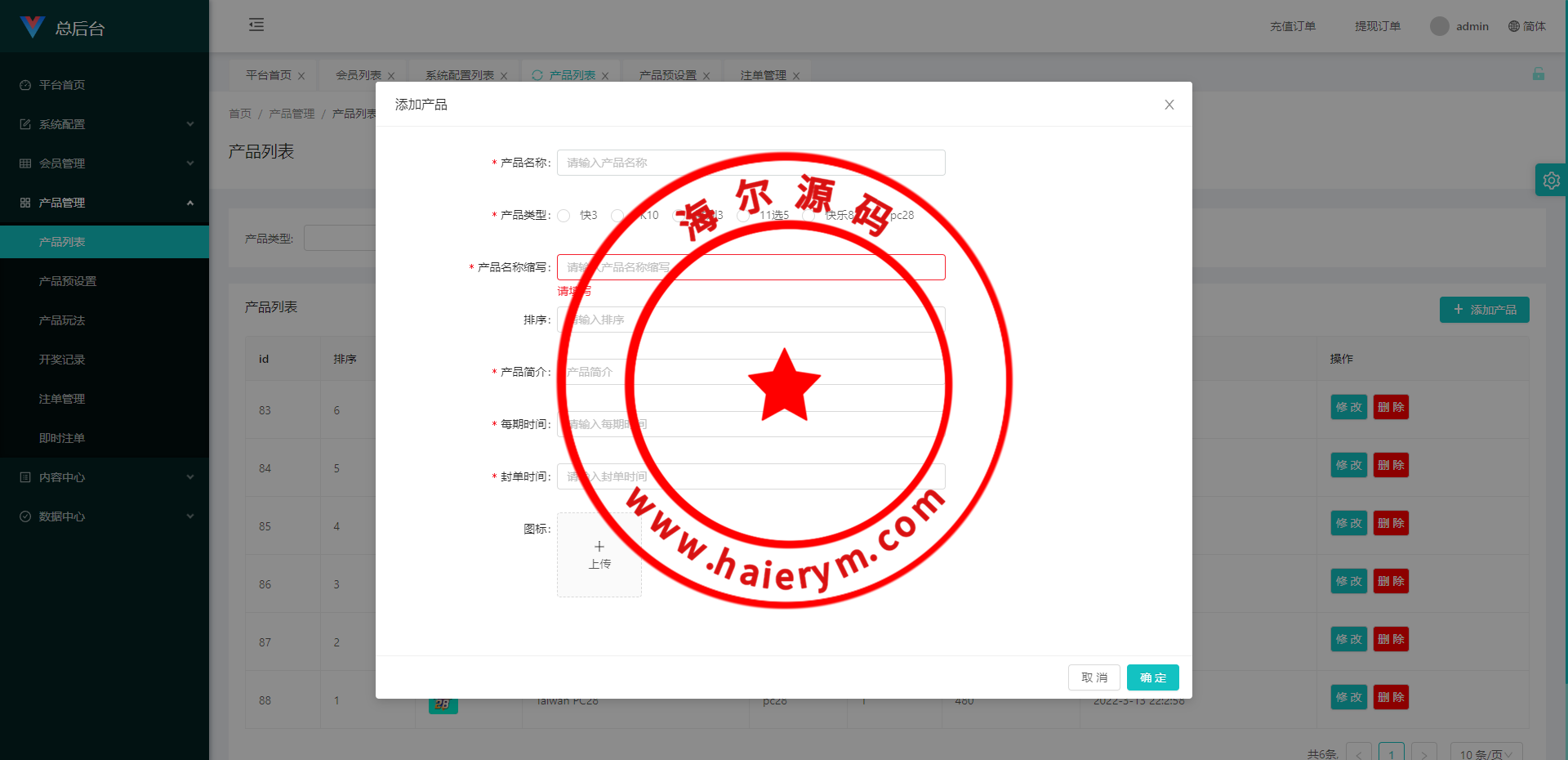This screenshot has width=1568, height=760.
Task: Click the 确定 confirm button
Action: point(1152,677)
